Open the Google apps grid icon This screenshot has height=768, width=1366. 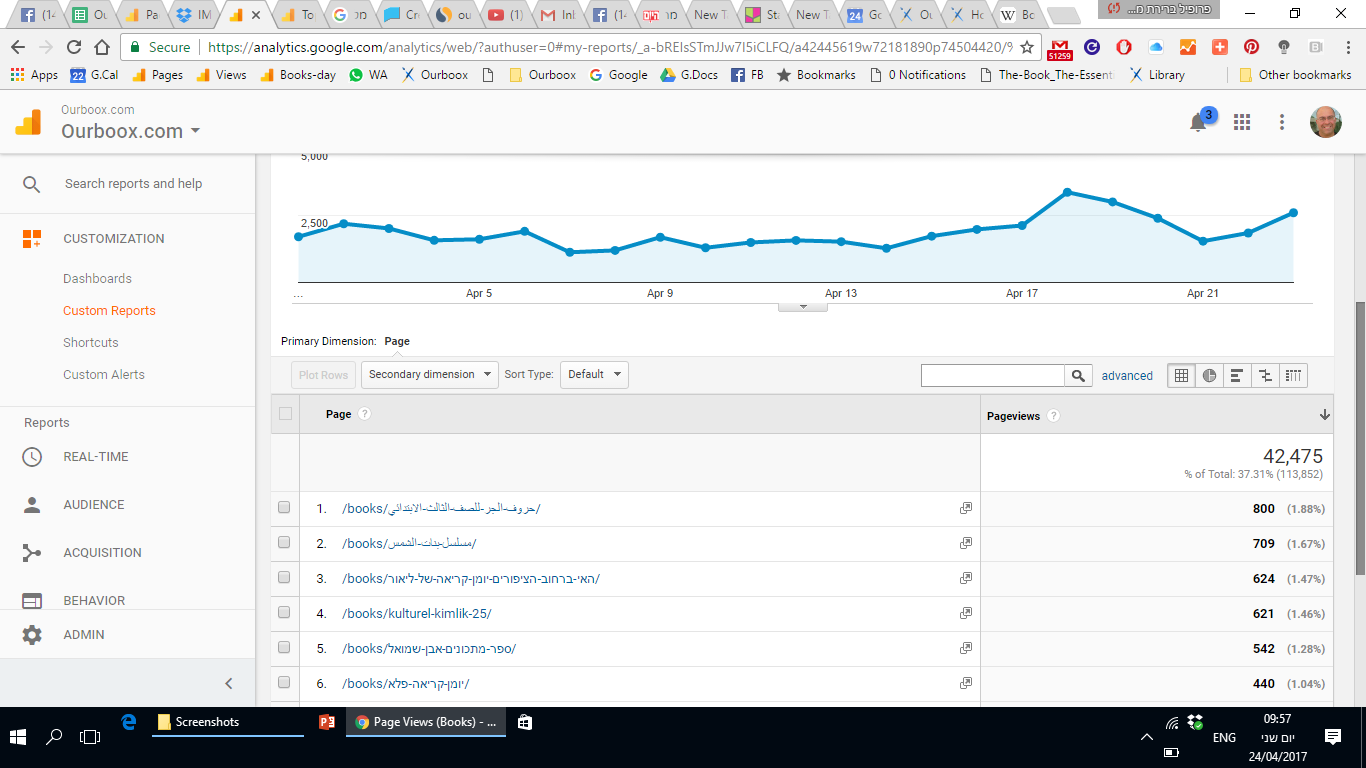click(1242, 122)
